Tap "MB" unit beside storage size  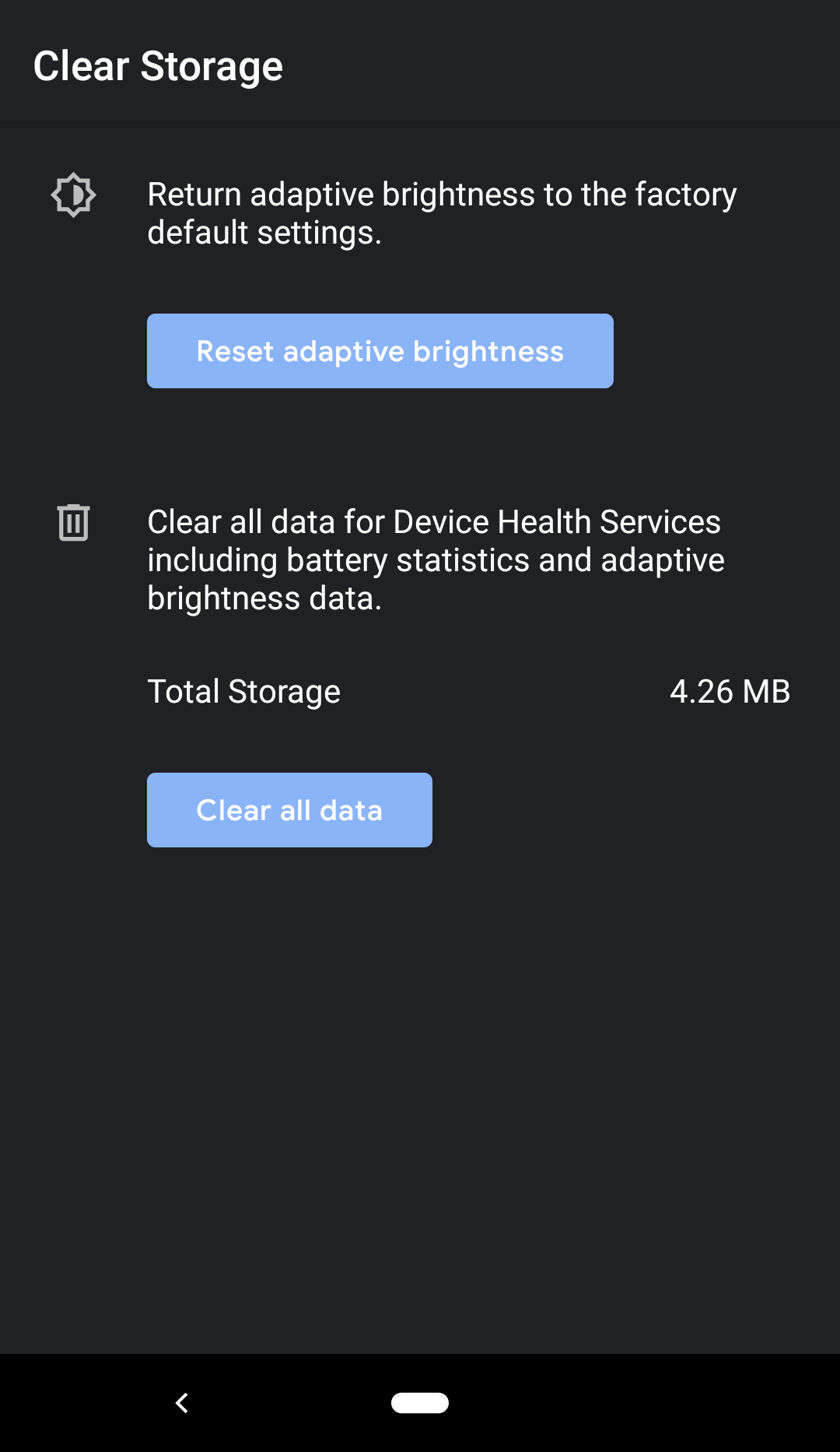(766, 692)
